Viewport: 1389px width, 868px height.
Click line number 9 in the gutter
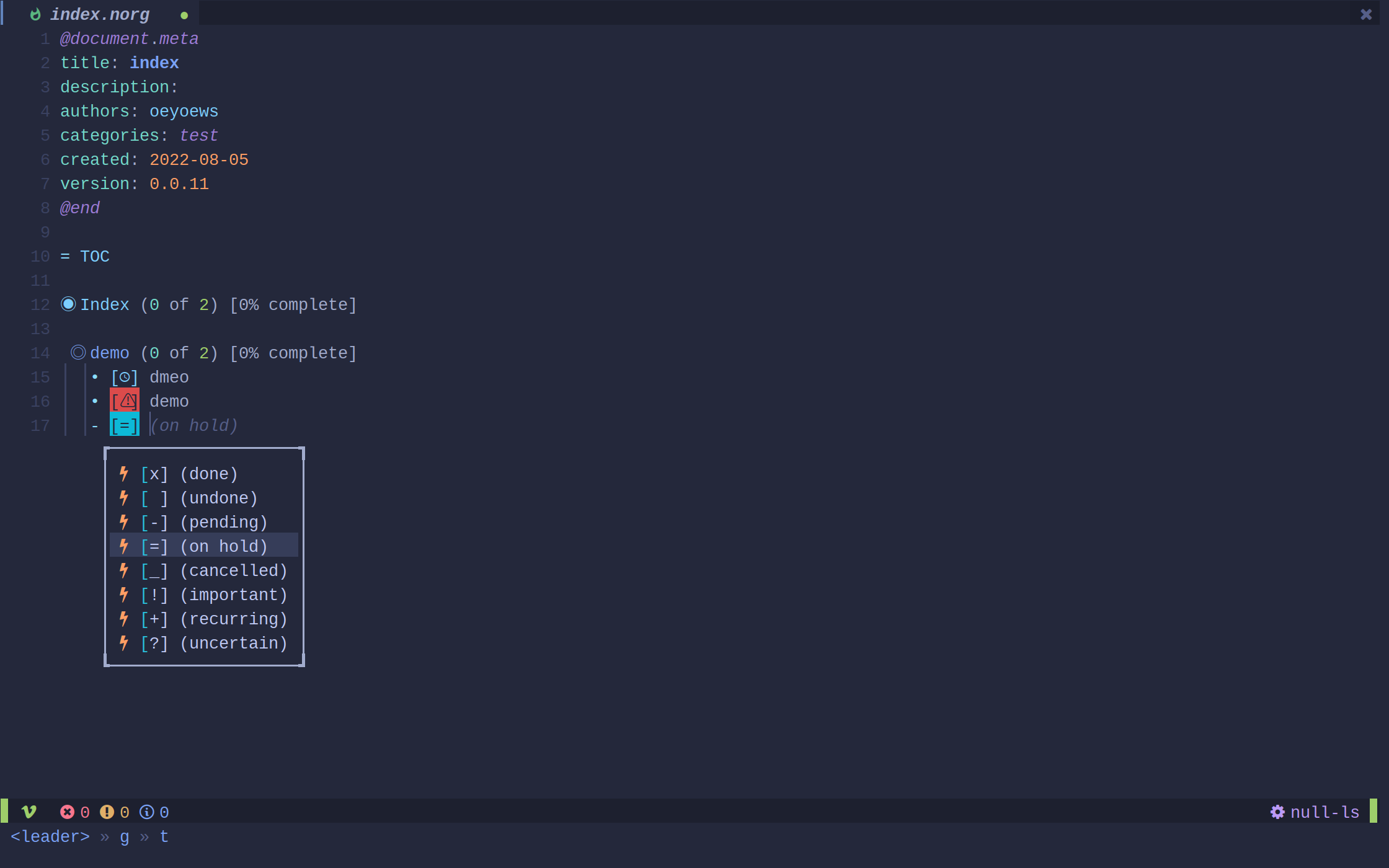coord(45,232)
